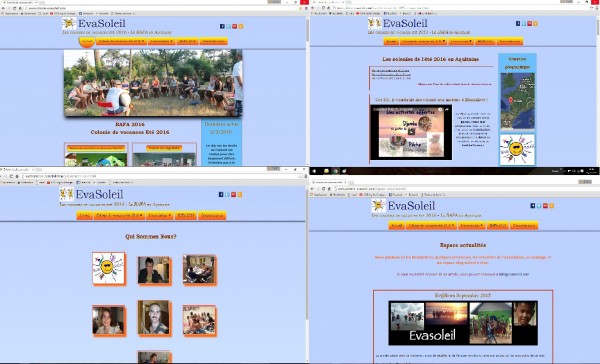This screenshot has width=600, height=364.
Task: Go back in the Espace actualités browser window
Action: click(312, 189)
